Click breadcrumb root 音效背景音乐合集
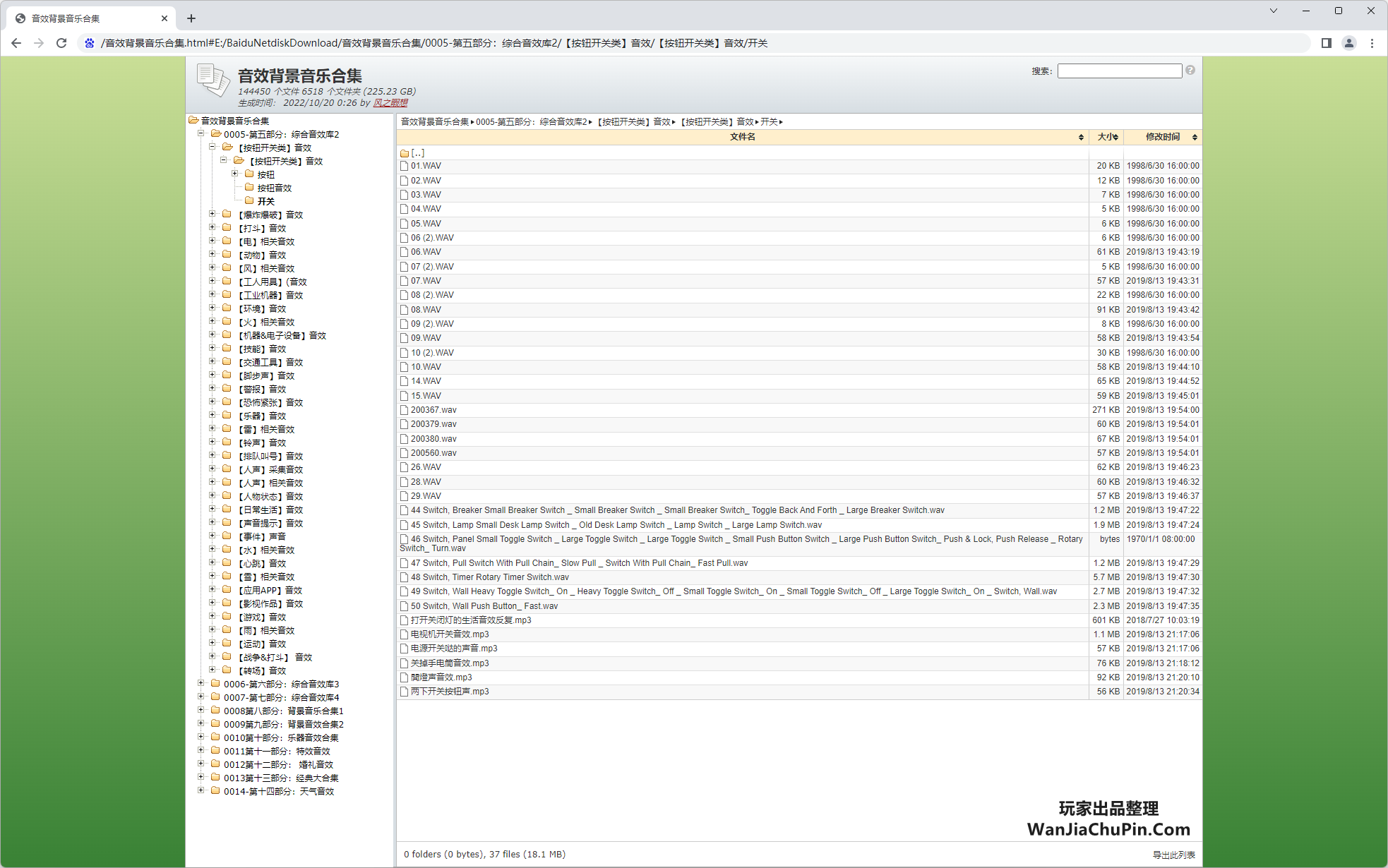1388x868 pixels. coord(435,122)
